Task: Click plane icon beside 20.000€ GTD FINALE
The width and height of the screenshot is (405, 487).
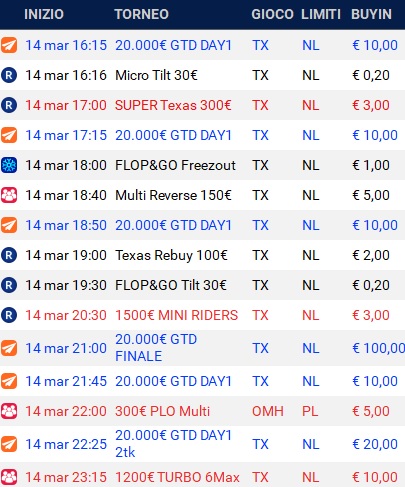Action: point(9,348)
